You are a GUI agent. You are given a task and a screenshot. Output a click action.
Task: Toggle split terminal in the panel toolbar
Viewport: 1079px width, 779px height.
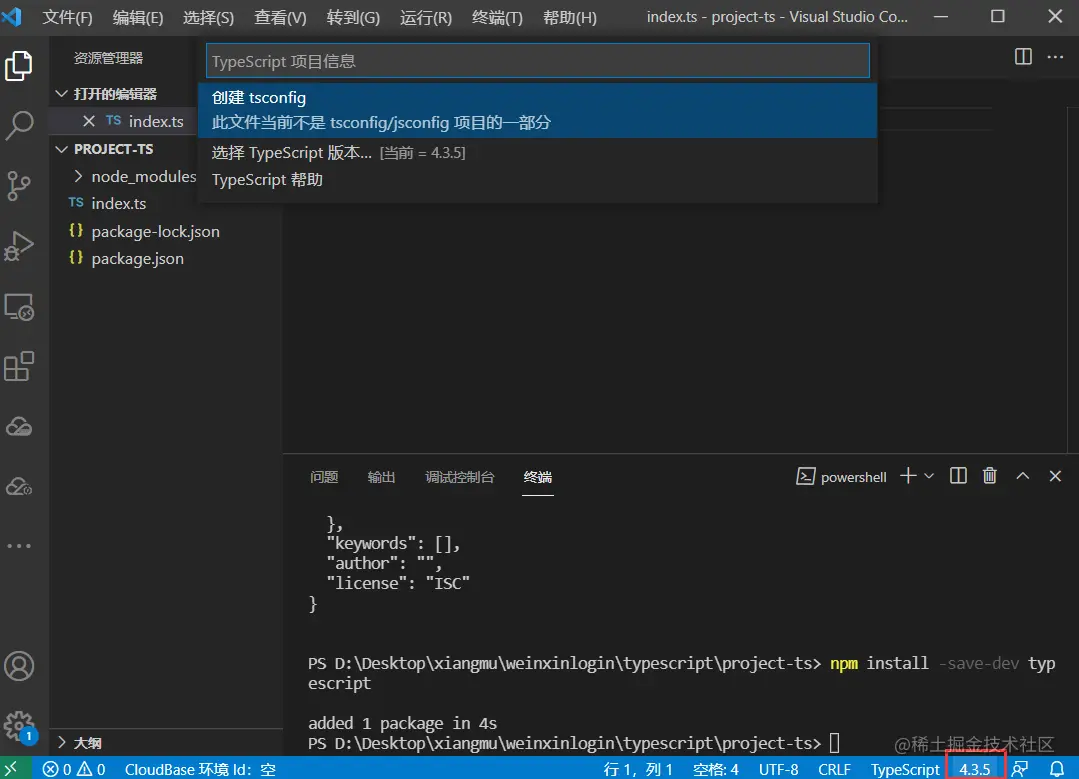[x=957, y=476]
